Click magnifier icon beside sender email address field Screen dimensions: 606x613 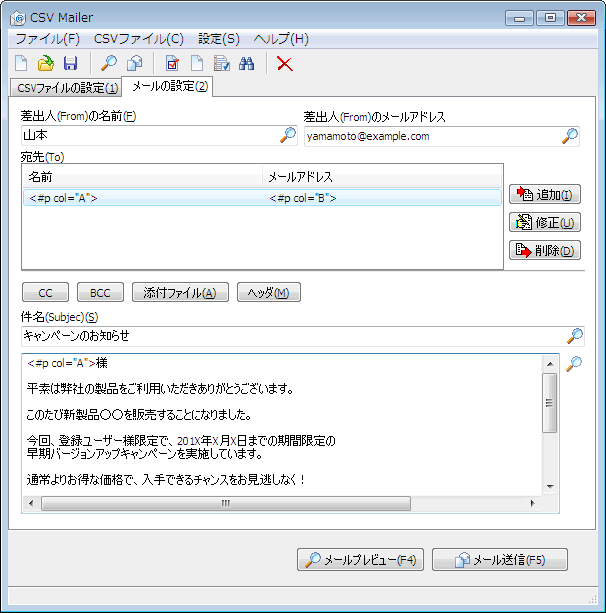570,136
